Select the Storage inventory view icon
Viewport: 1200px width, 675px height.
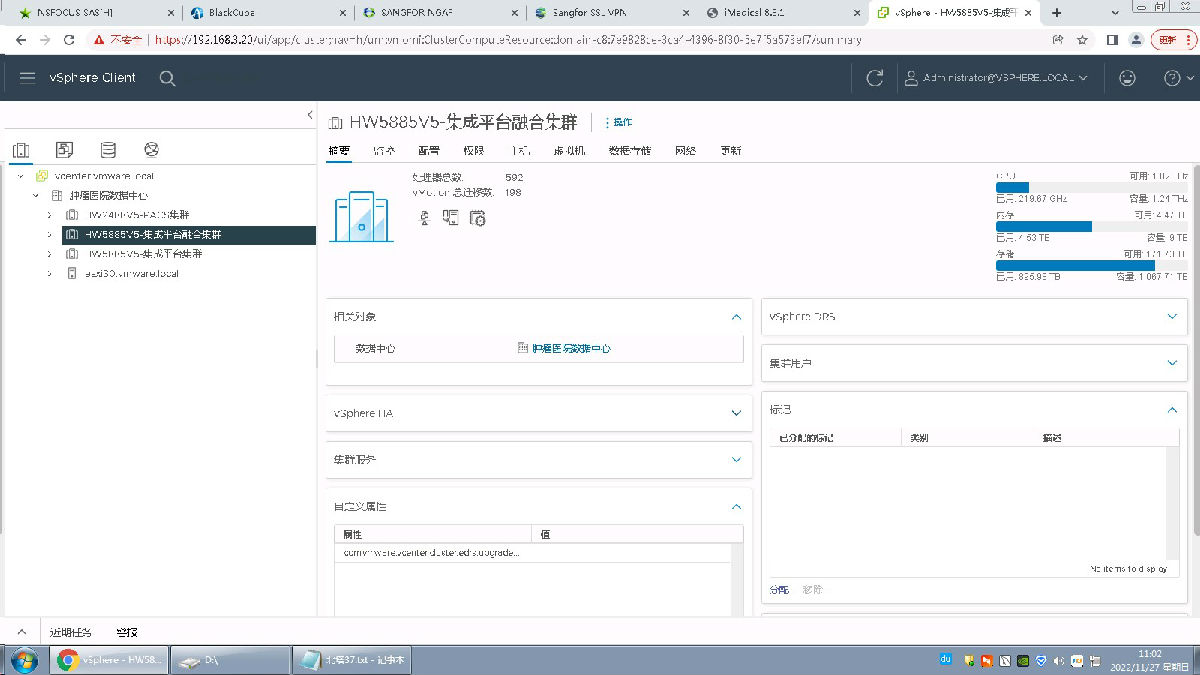(x=108, y=150)
